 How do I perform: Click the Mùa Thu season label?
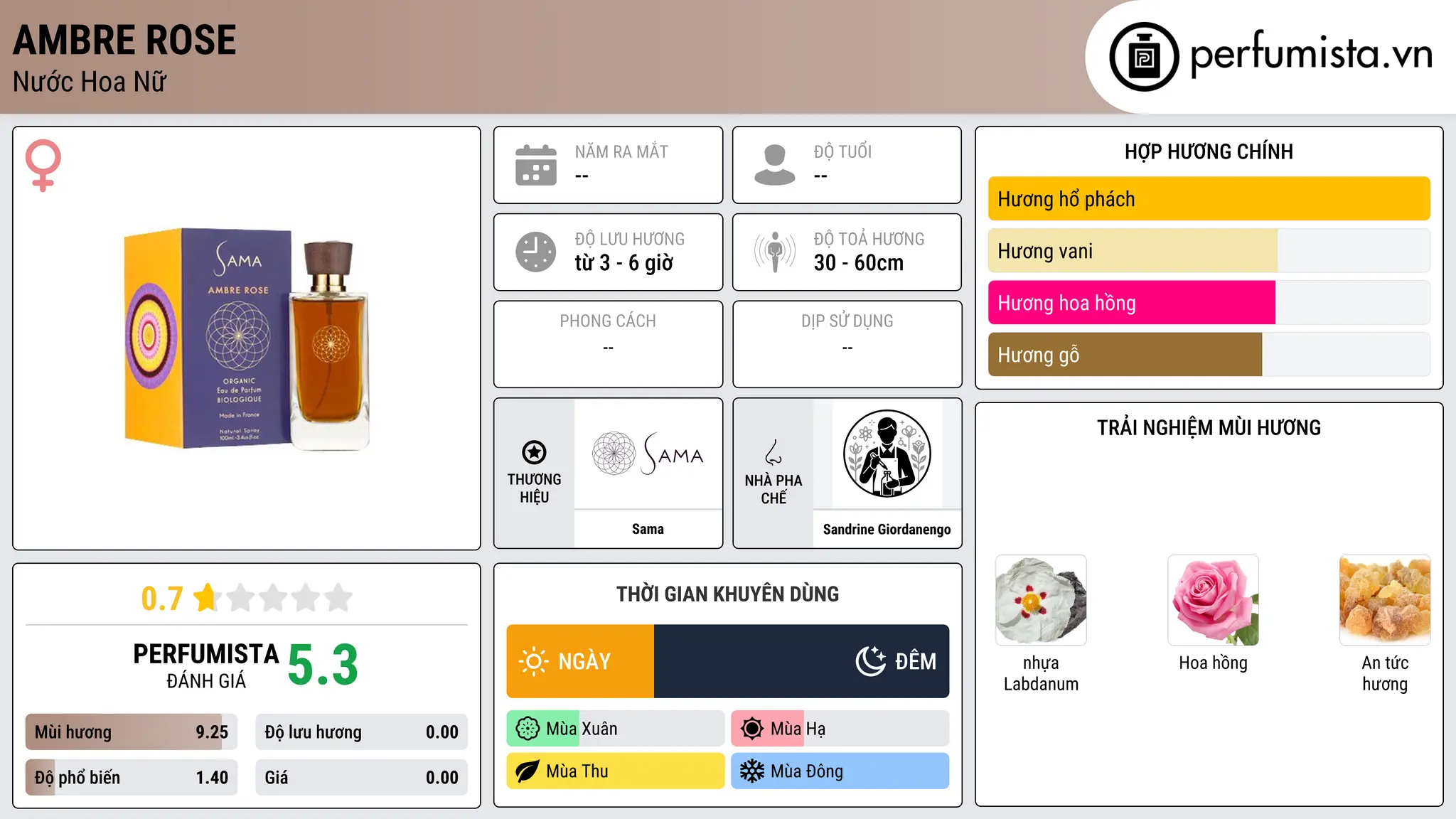577,771
